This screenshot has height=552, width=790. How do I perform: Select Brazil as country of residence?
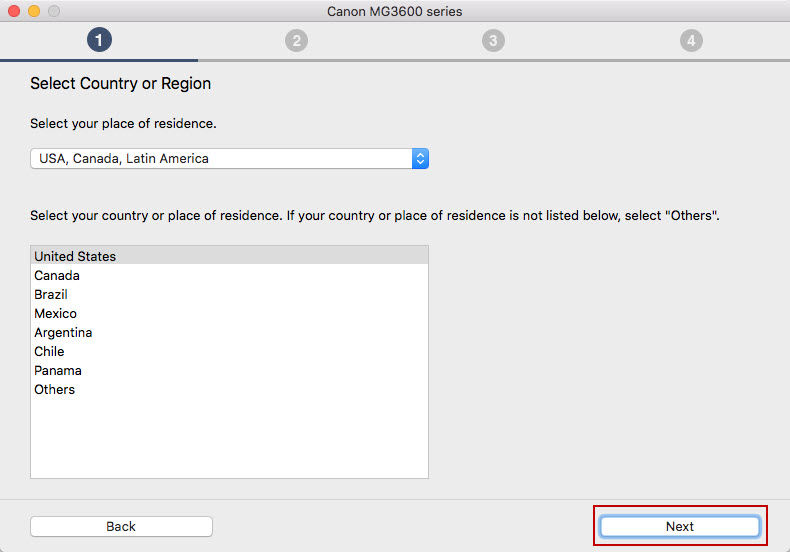[51, 294]
